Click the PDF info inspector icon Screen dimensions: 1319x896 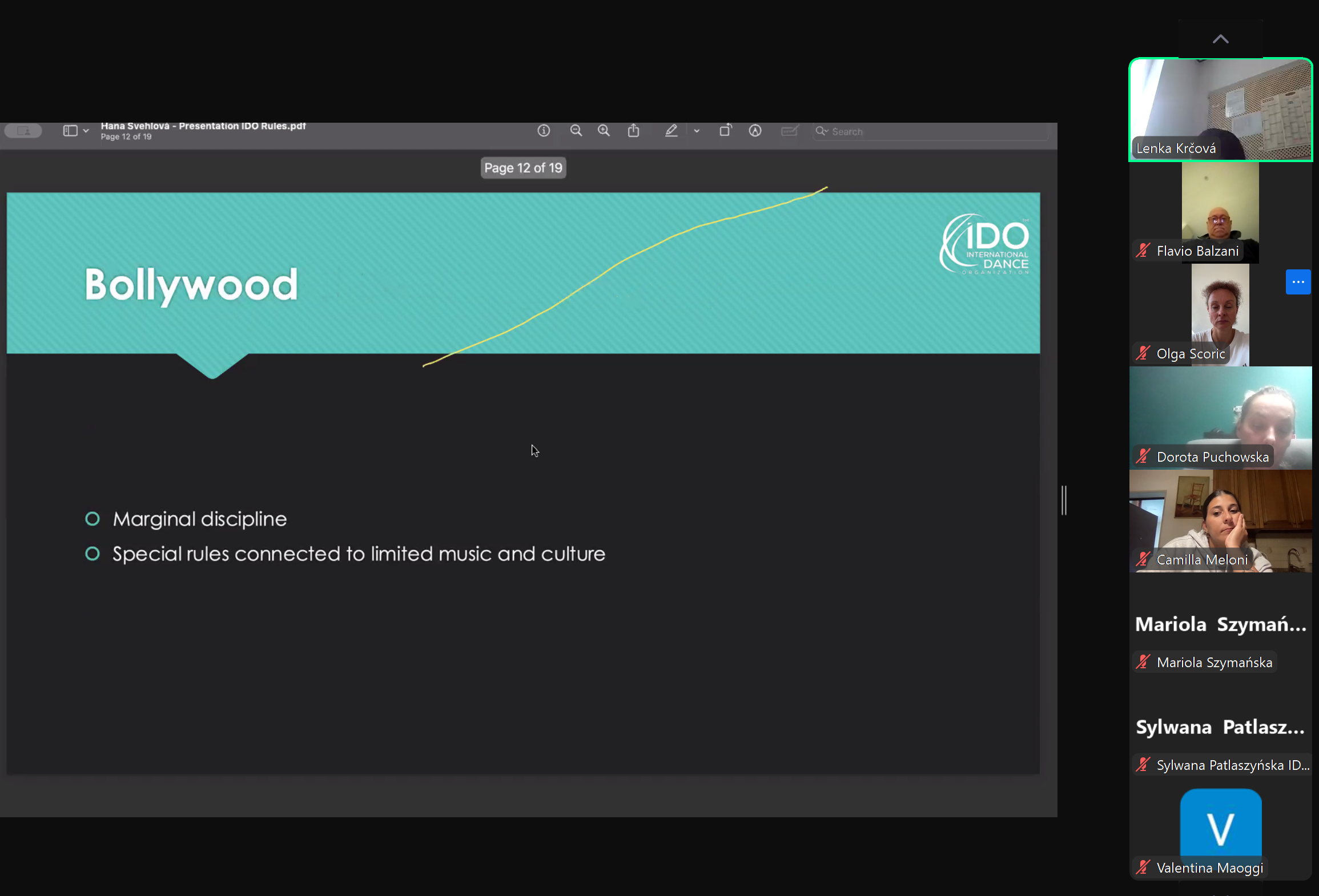544,131
